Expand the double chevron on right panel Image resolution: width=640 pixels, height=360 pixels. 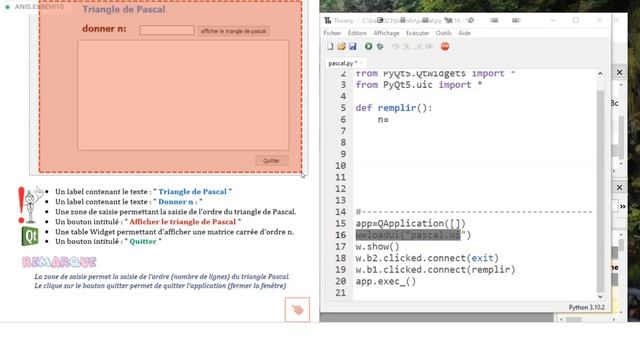click(x=622, y=207)
